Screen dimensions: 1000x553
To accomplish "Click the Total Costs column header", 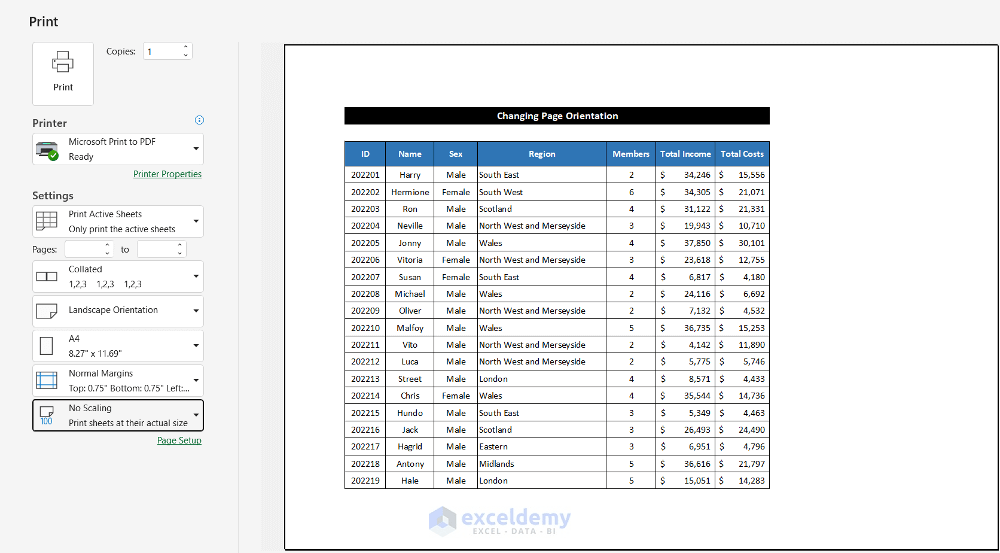I will pyautogui.click(x=742, y=154).
